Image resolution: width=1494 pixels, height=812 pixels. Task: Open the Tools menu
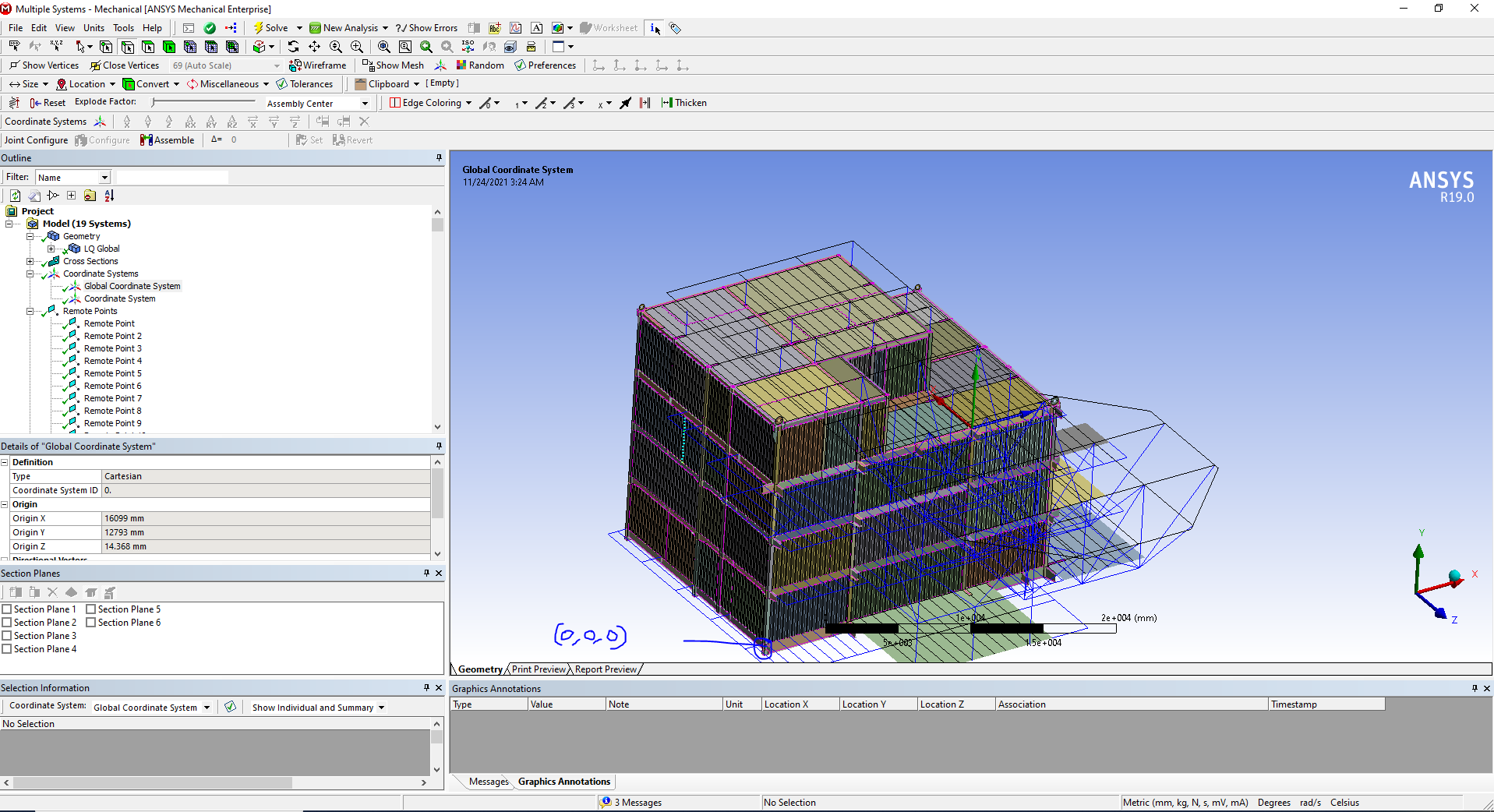coord(124,28)
